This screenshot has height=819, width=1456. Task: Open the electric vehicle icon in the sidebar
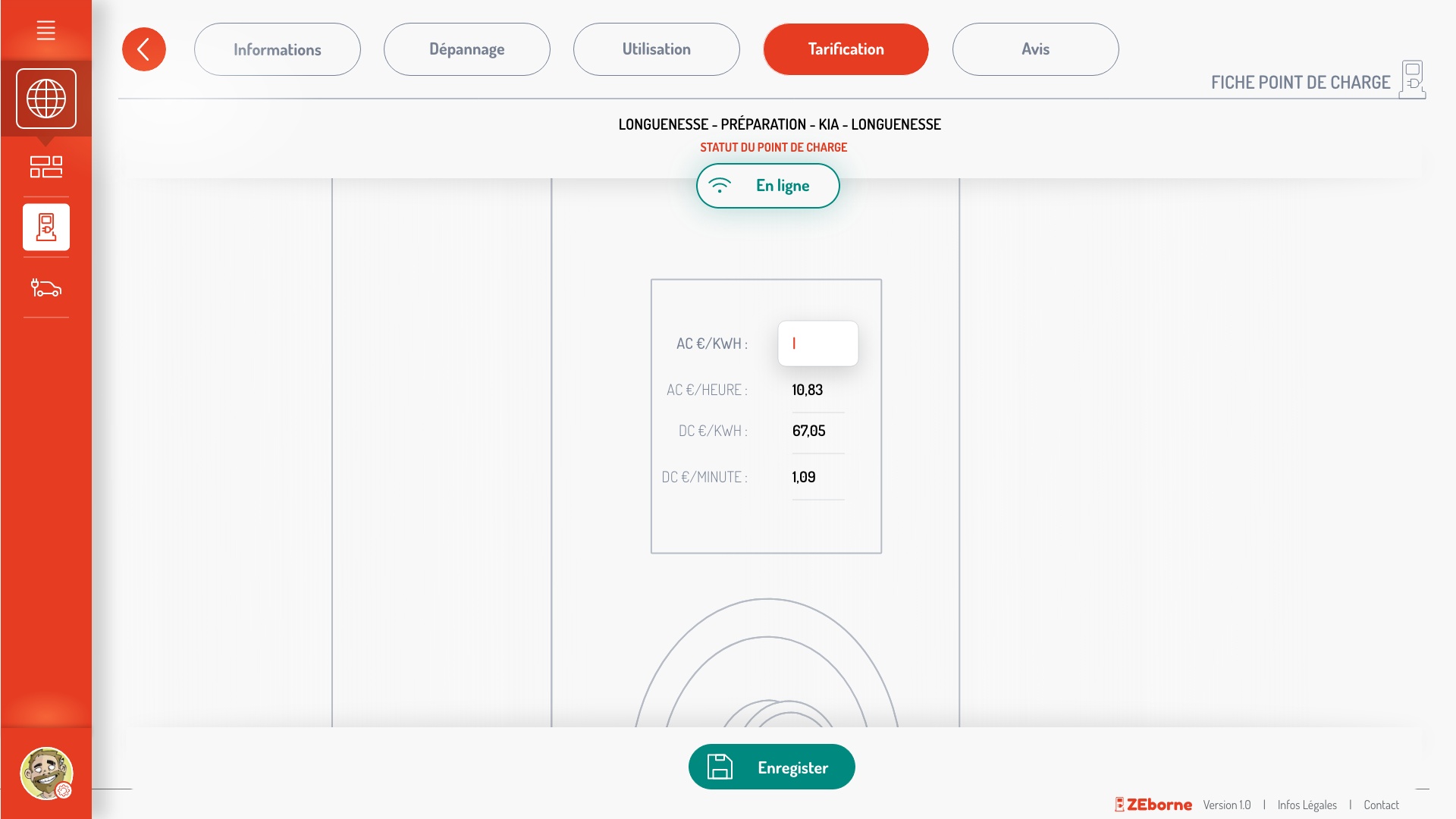pos(45,288)
